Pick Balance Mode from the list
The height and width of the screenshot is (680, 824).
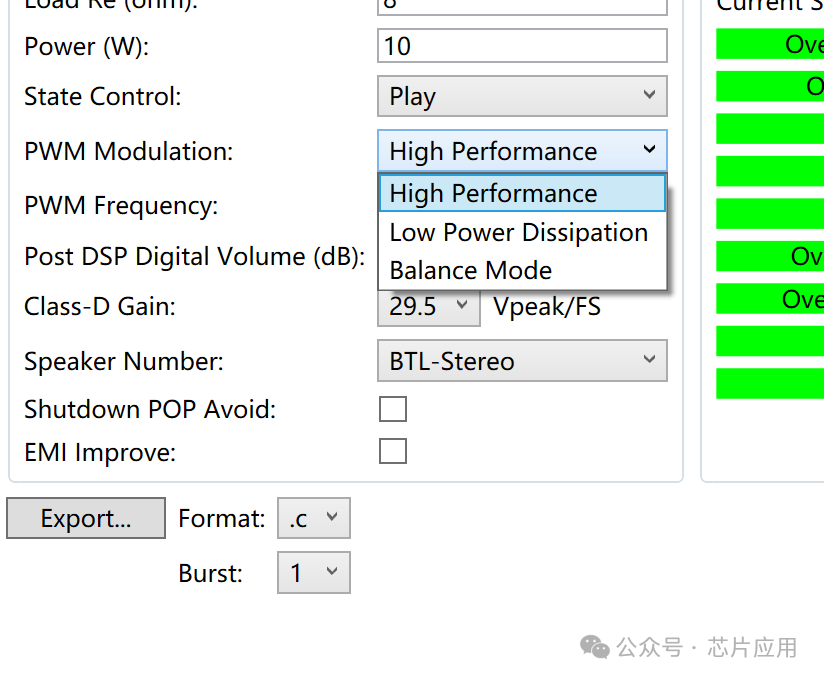click(x=471, y=271)
